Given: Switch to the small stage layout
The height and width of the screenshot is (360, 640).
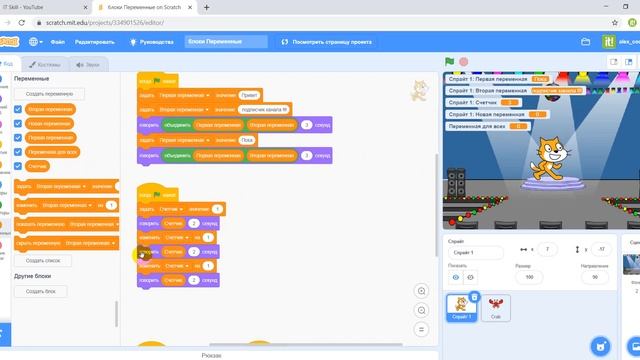Looking at the screenshot, I should tap(613, 62).
